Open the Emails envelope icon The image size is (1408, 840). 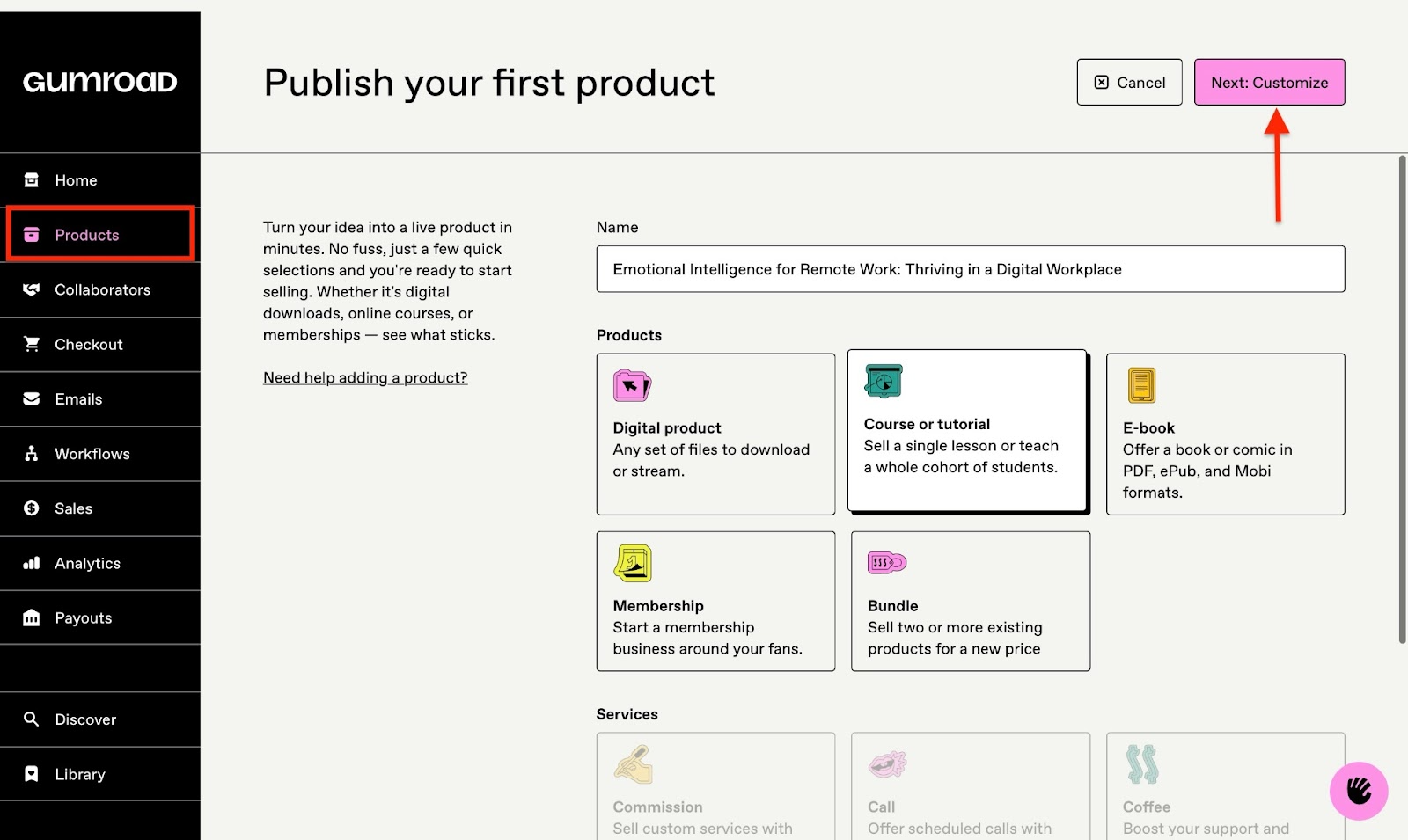[x=32, y=398]
